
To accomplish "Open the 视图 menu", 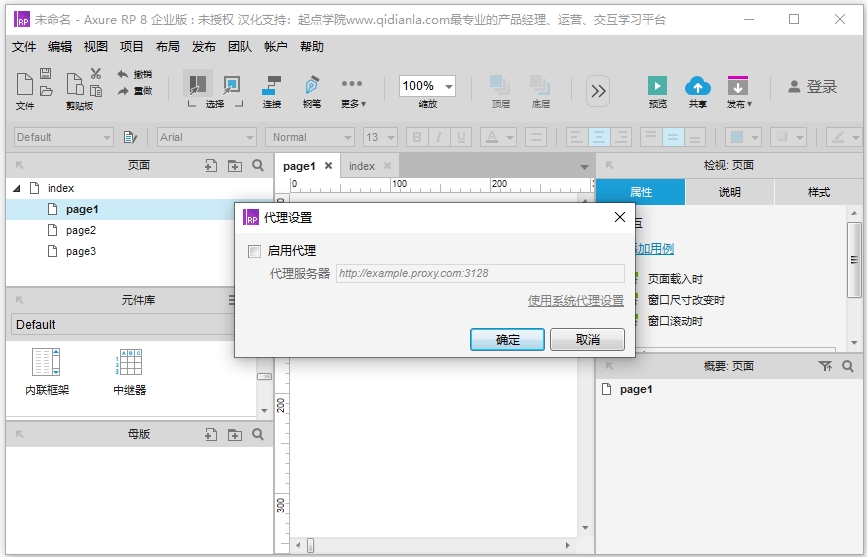I will 96,46.
